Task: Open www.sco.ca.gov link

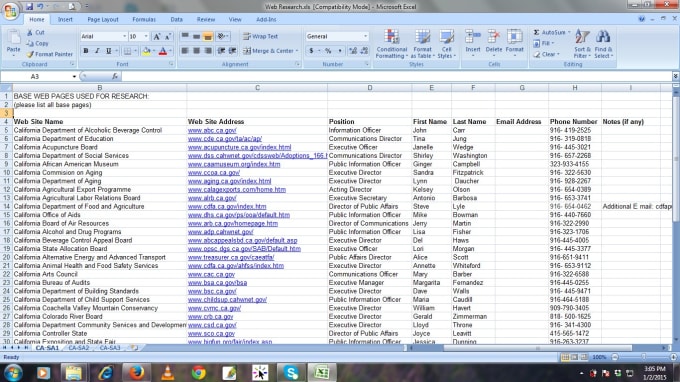Action: click(x=211, y=333)
